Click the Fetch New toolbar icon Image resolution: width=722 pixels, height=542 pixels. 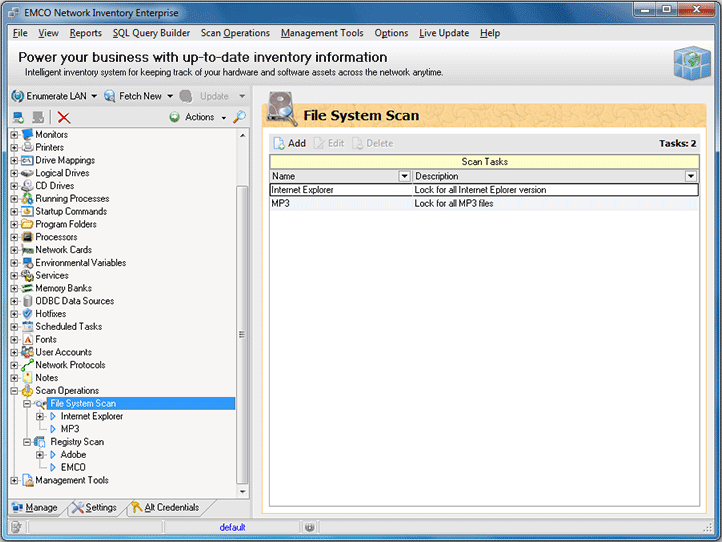pos(111,96)
